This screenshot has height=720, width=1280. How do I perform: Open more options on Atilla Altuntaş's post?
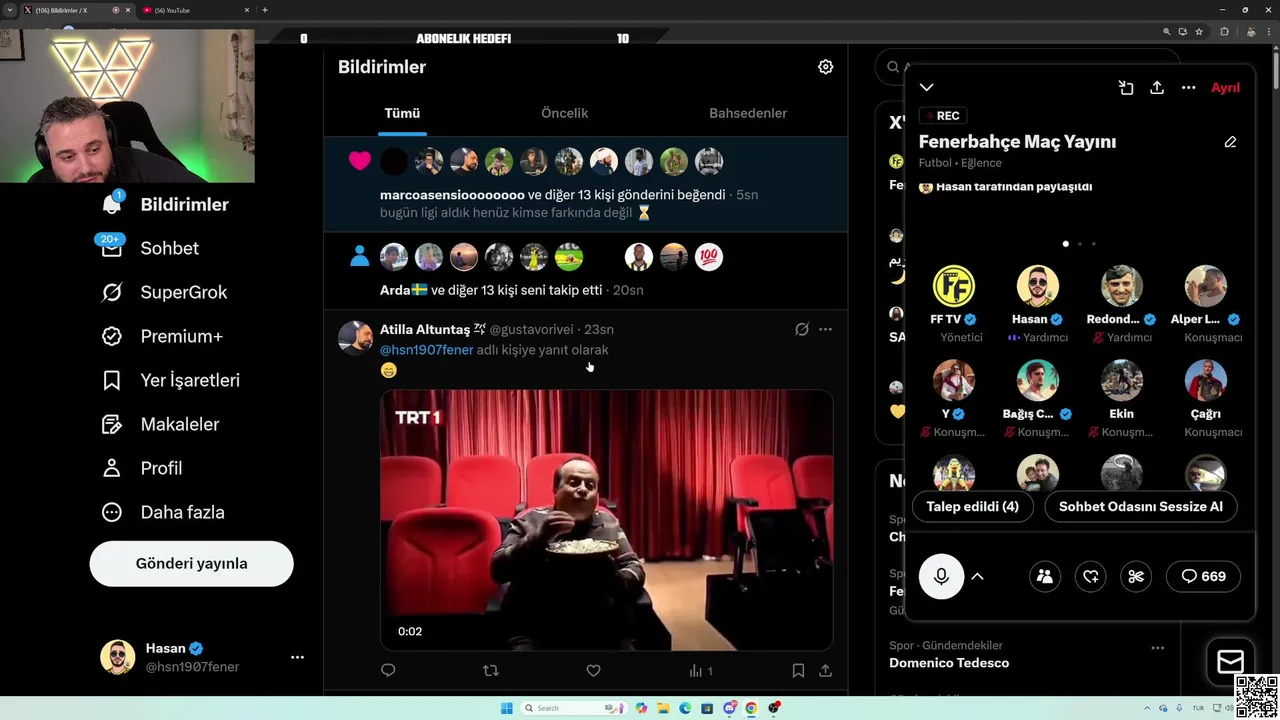pos(825,329)
